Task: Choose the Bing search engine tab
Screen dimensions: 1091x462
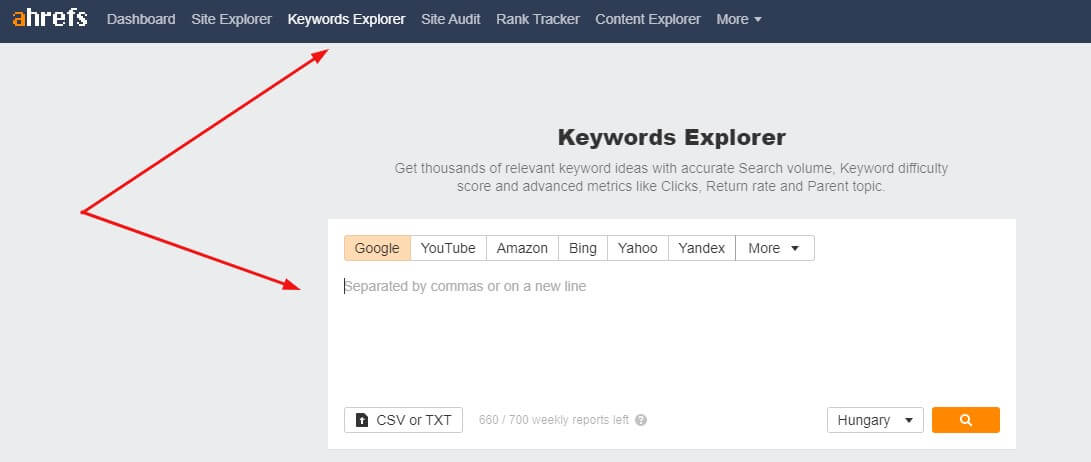Action: pyautogui.click(x=583, y=248)
